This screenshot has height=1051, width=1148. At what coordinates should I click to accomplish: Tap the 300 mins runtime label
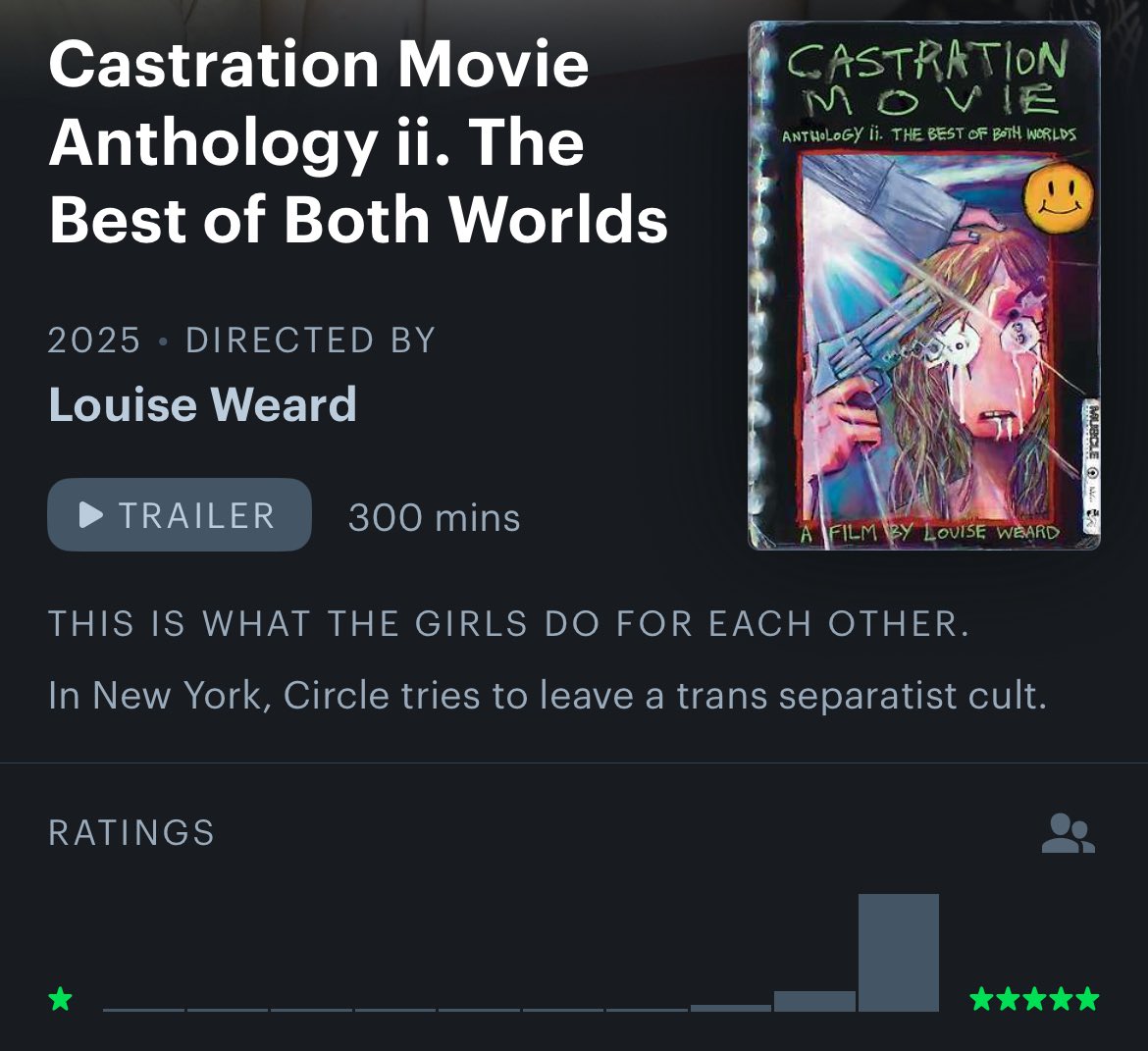434,518
